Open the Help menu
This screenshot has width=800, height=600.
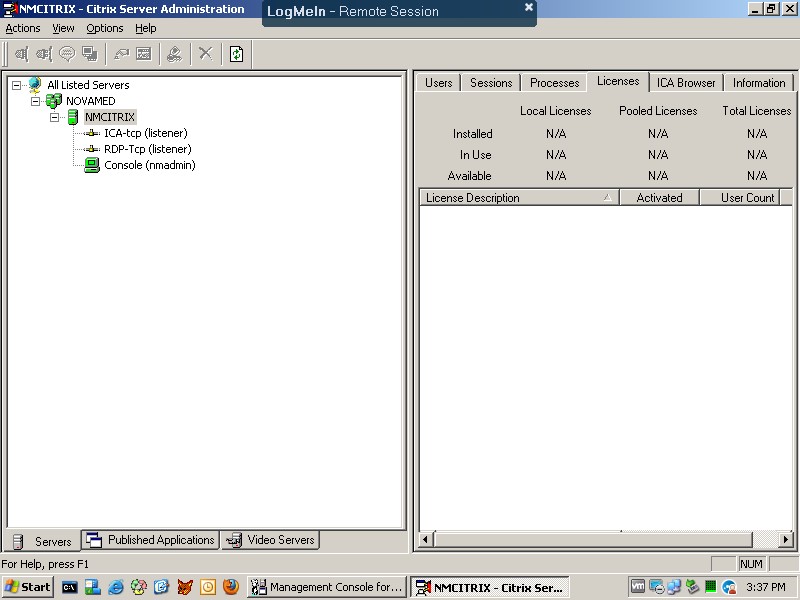point(146,29)
